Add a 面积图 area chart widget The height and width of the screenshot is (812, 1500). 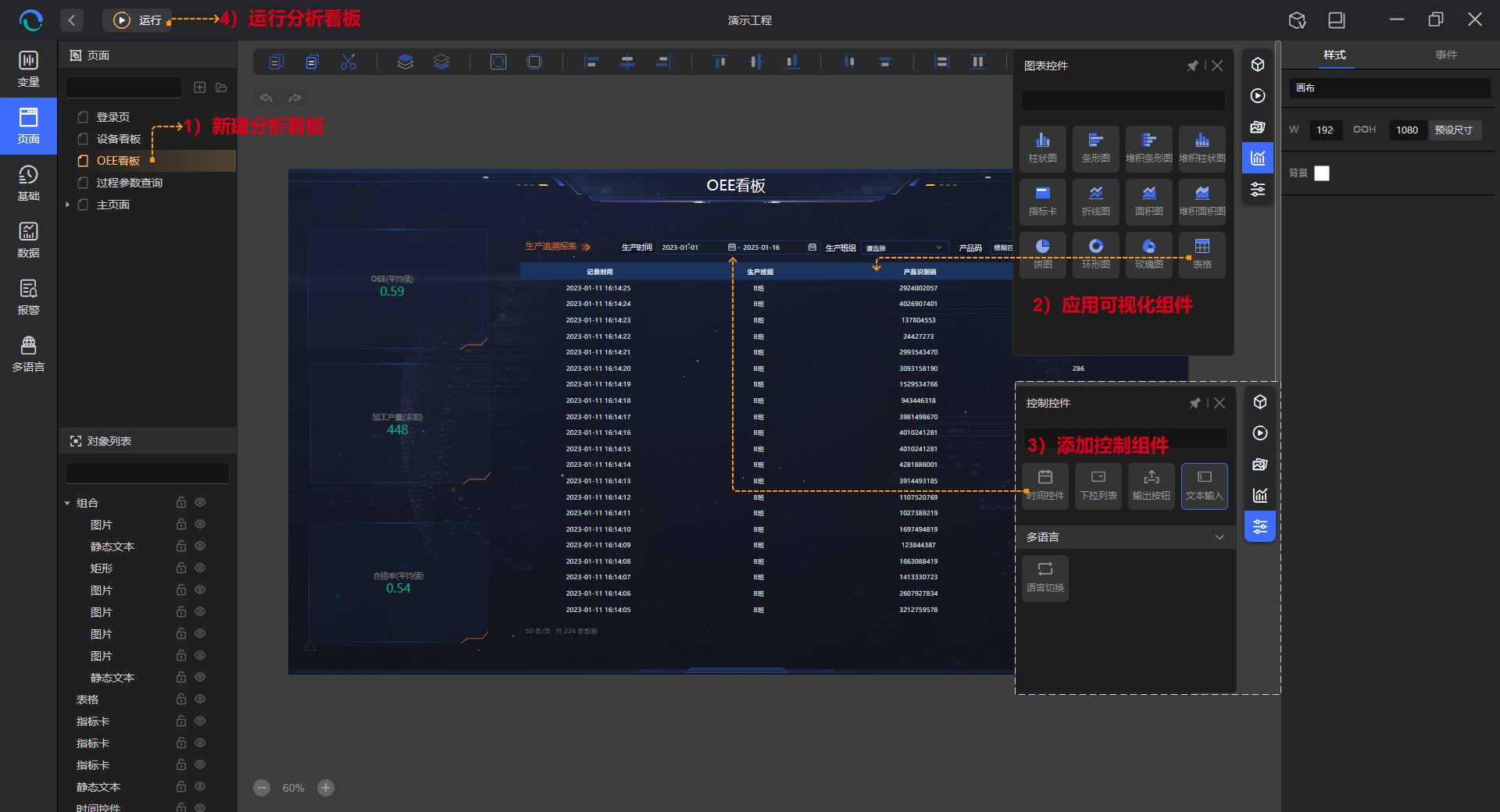[x=1149, y=201]
